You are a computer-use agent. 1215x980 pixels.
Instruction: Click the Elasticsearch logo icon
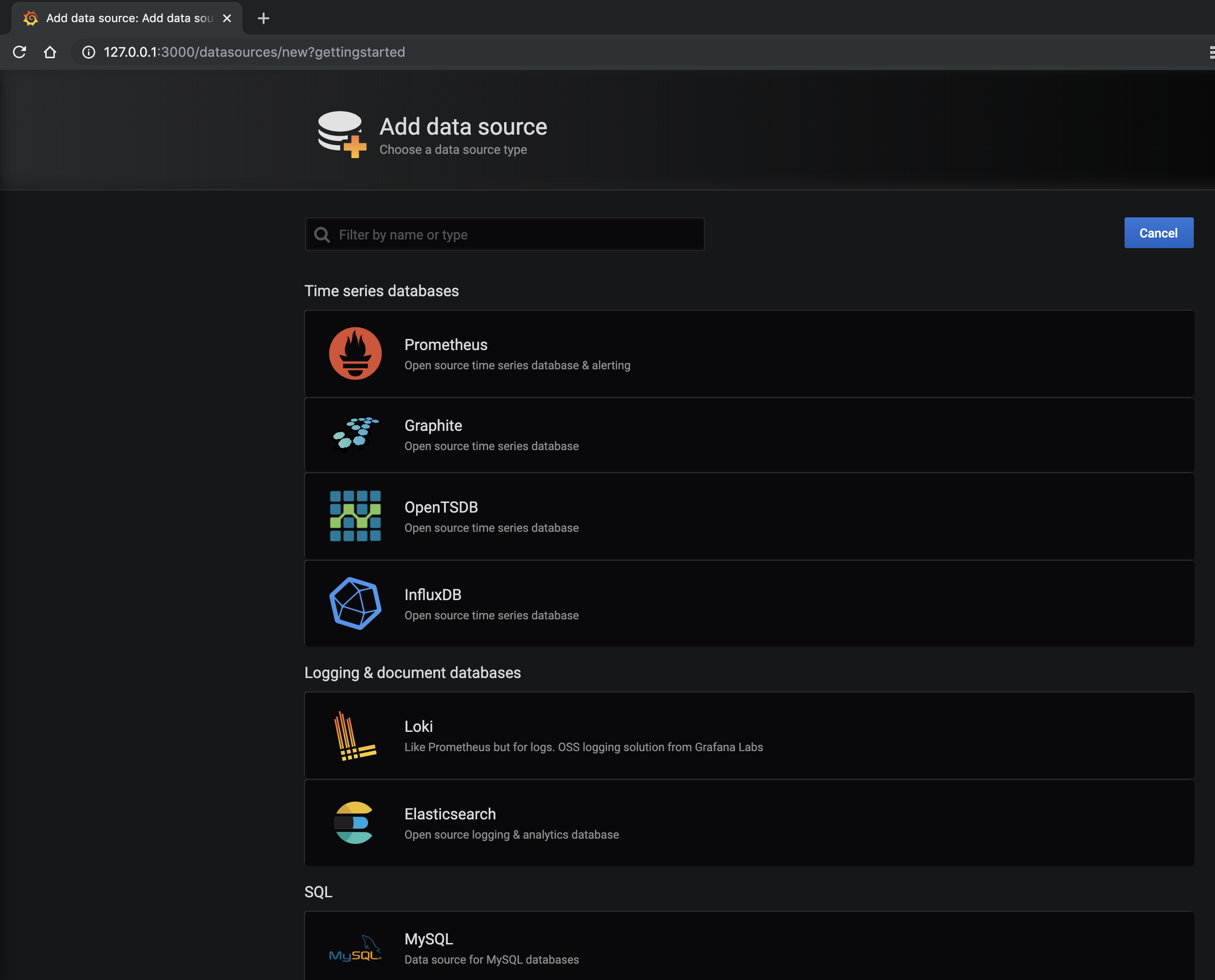click(x=354, y=822)
